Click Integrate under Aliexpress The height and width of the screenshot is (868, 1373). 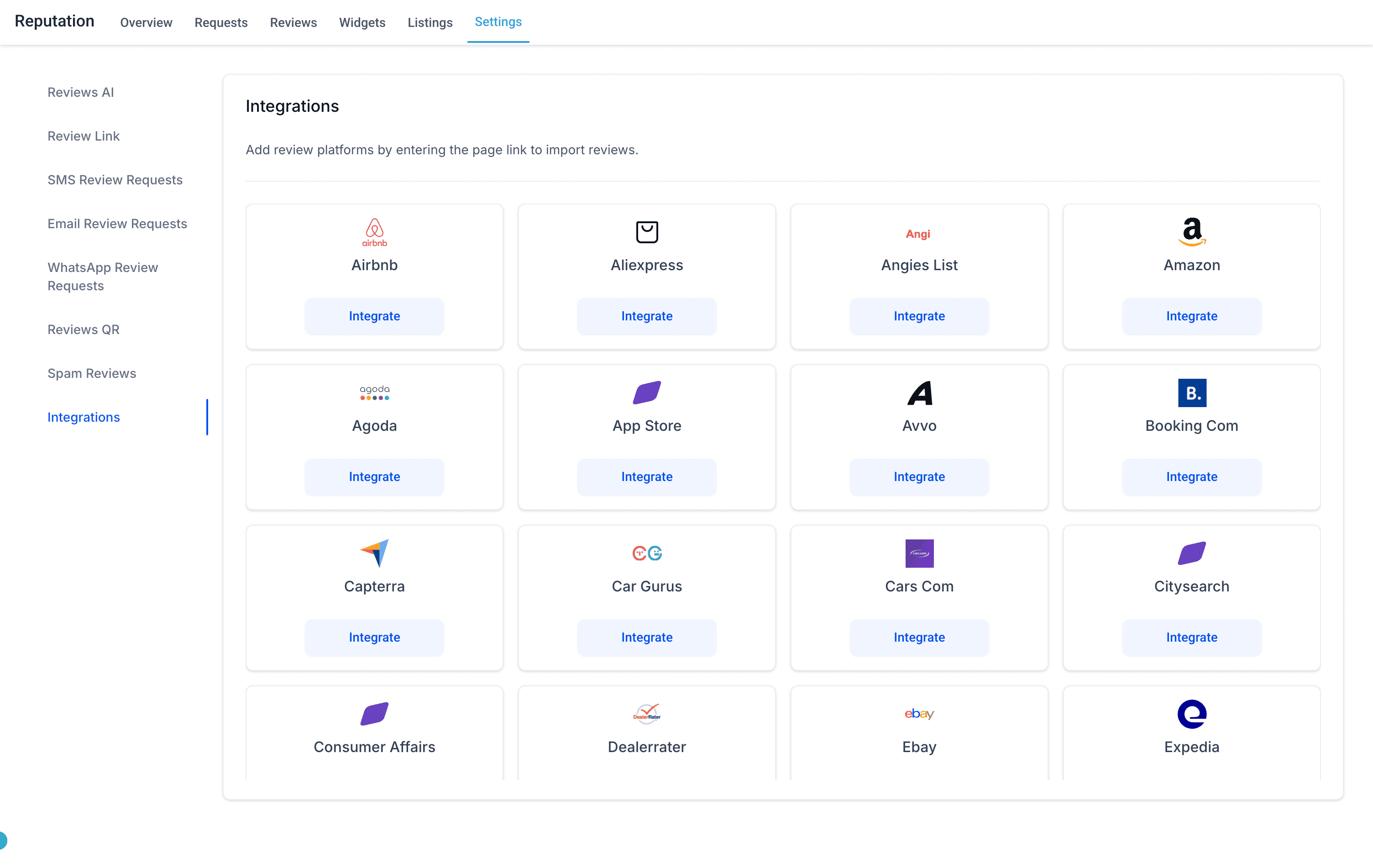(647, 316)
